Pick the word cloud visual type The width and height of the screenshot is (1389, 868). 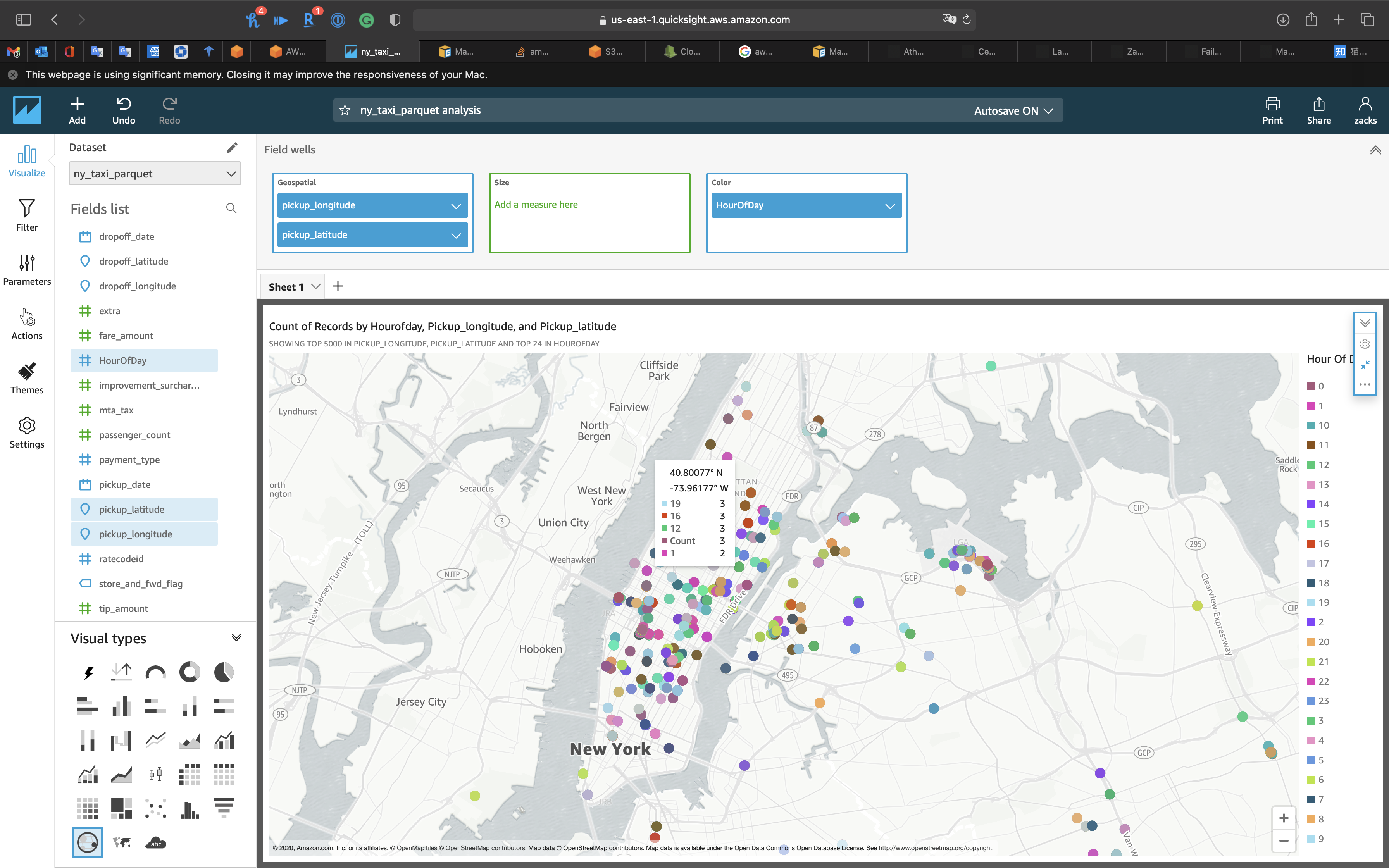(155, 843)
